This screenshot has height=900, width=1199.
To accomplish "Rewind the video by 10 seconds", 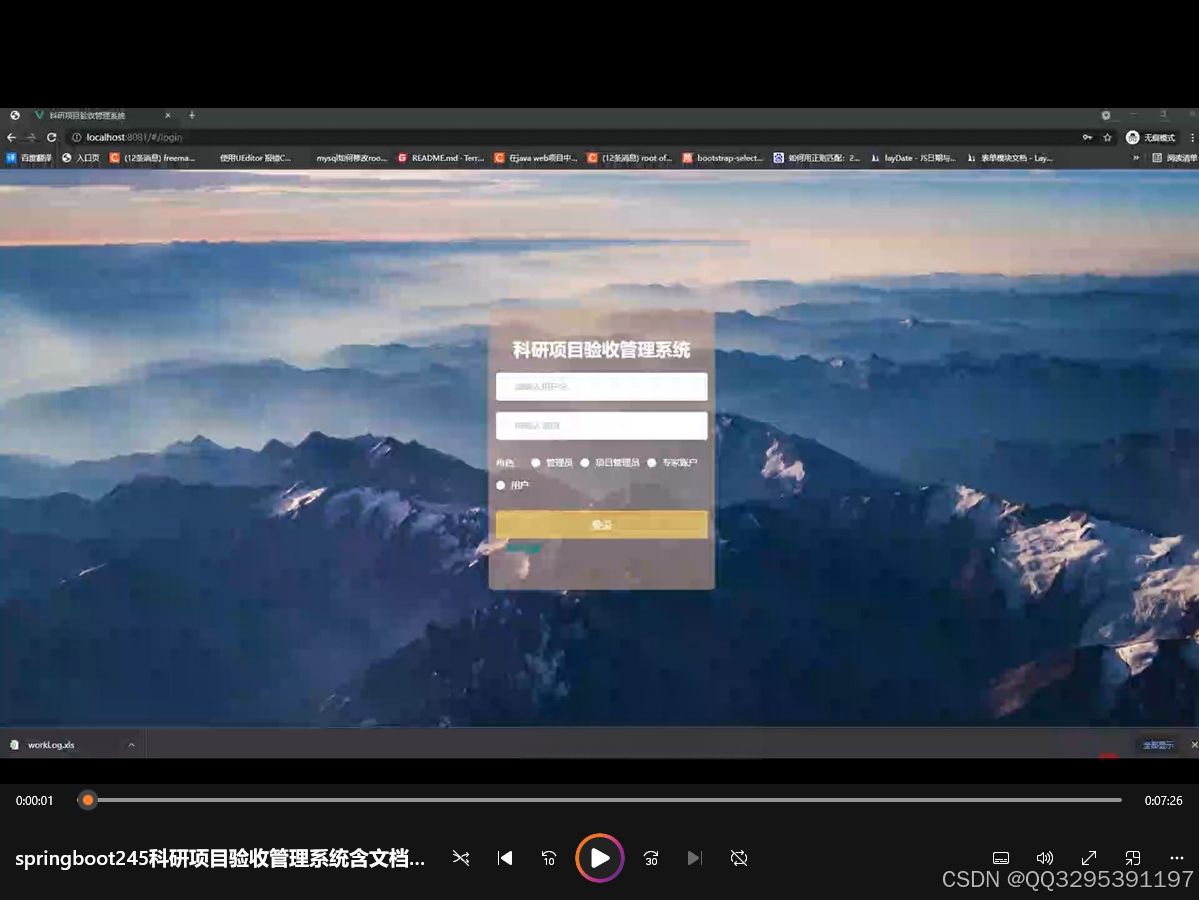I will click(x=549, y=858).
